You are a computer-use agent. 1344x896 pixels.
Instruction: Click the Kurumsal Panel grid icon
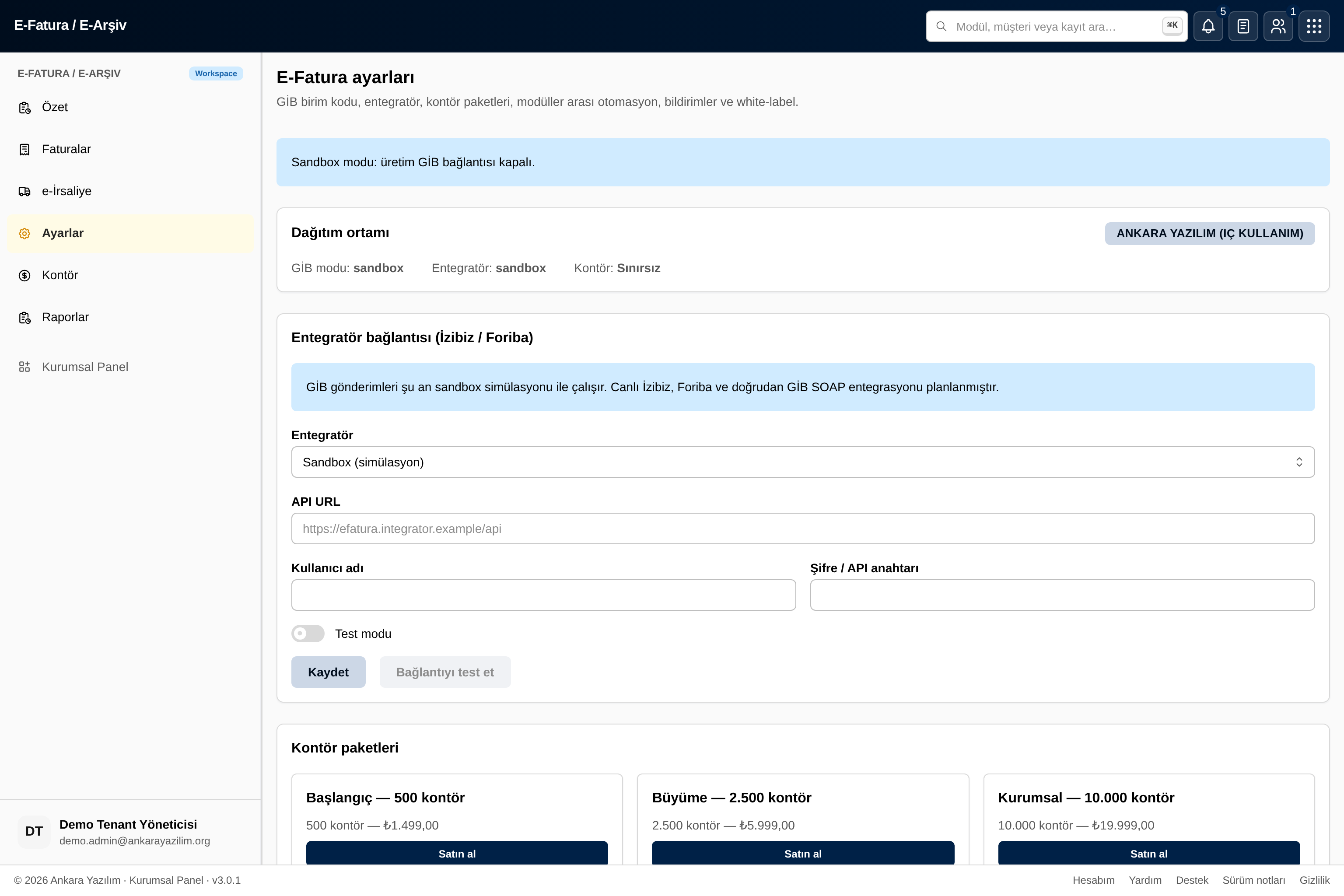pyautogui.click(x=24, y=367)
